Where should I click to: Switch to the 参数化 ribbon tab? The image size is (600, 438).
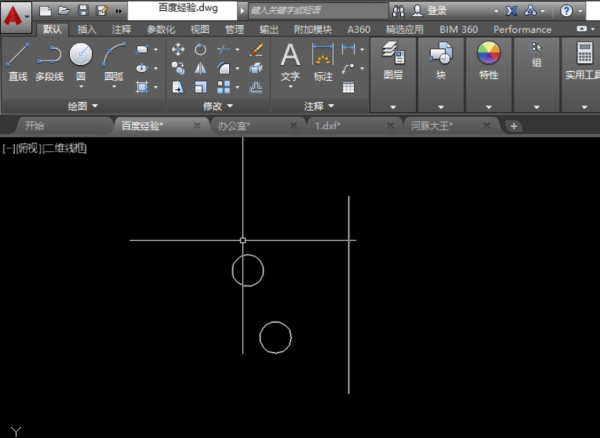click(x=161, y=29)
